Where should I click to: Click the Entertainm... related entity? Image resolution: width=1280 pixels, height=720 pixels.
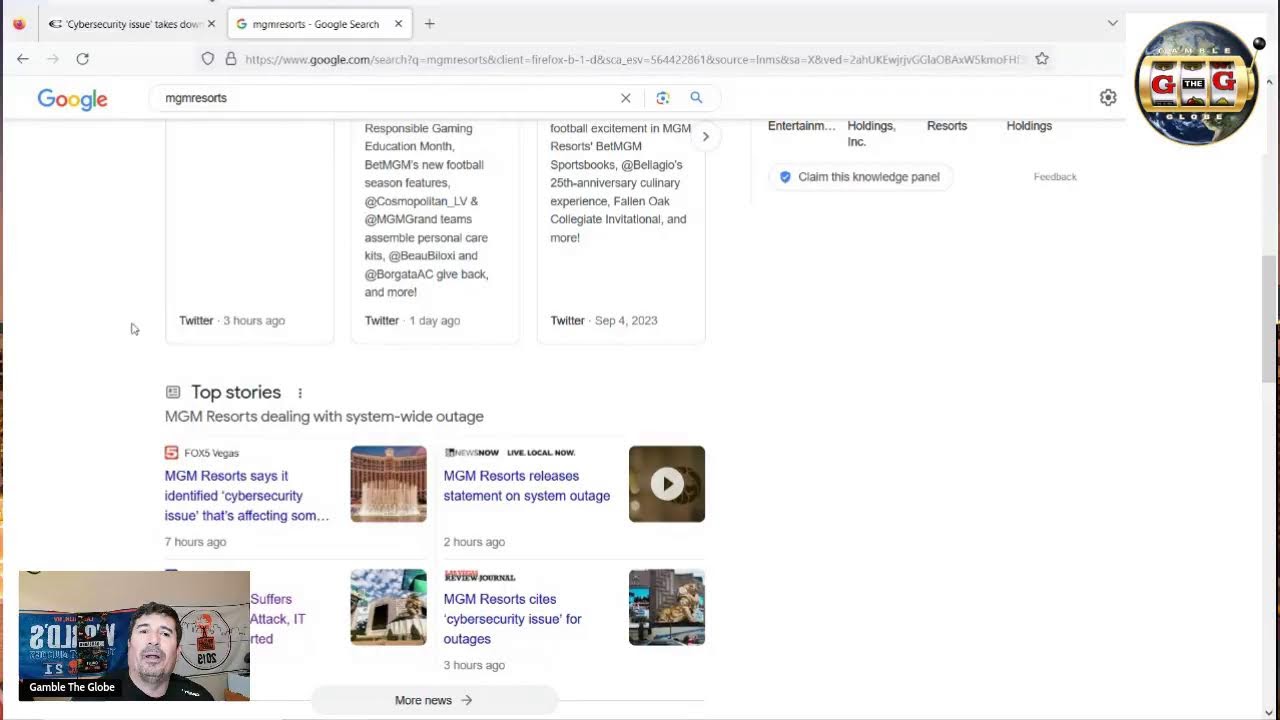click(x=801, y=126)
